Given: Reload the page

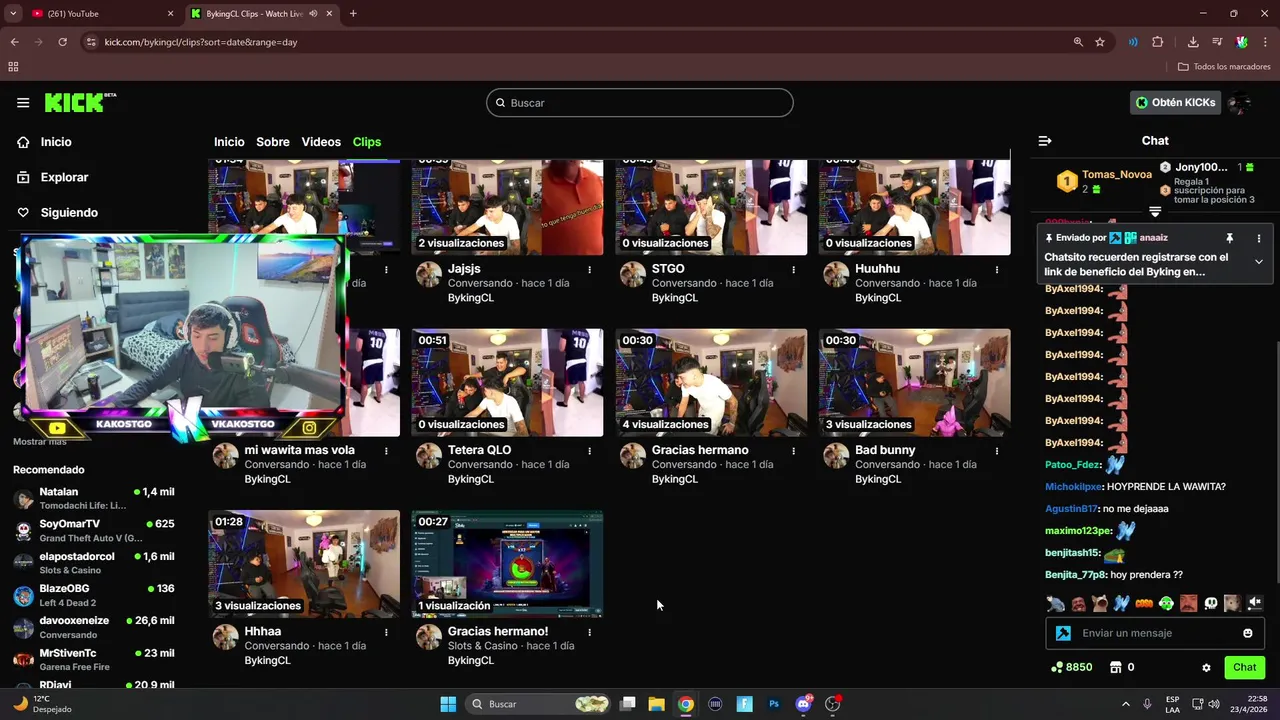Looking at the screenshot, I should [x=62, y=42].
